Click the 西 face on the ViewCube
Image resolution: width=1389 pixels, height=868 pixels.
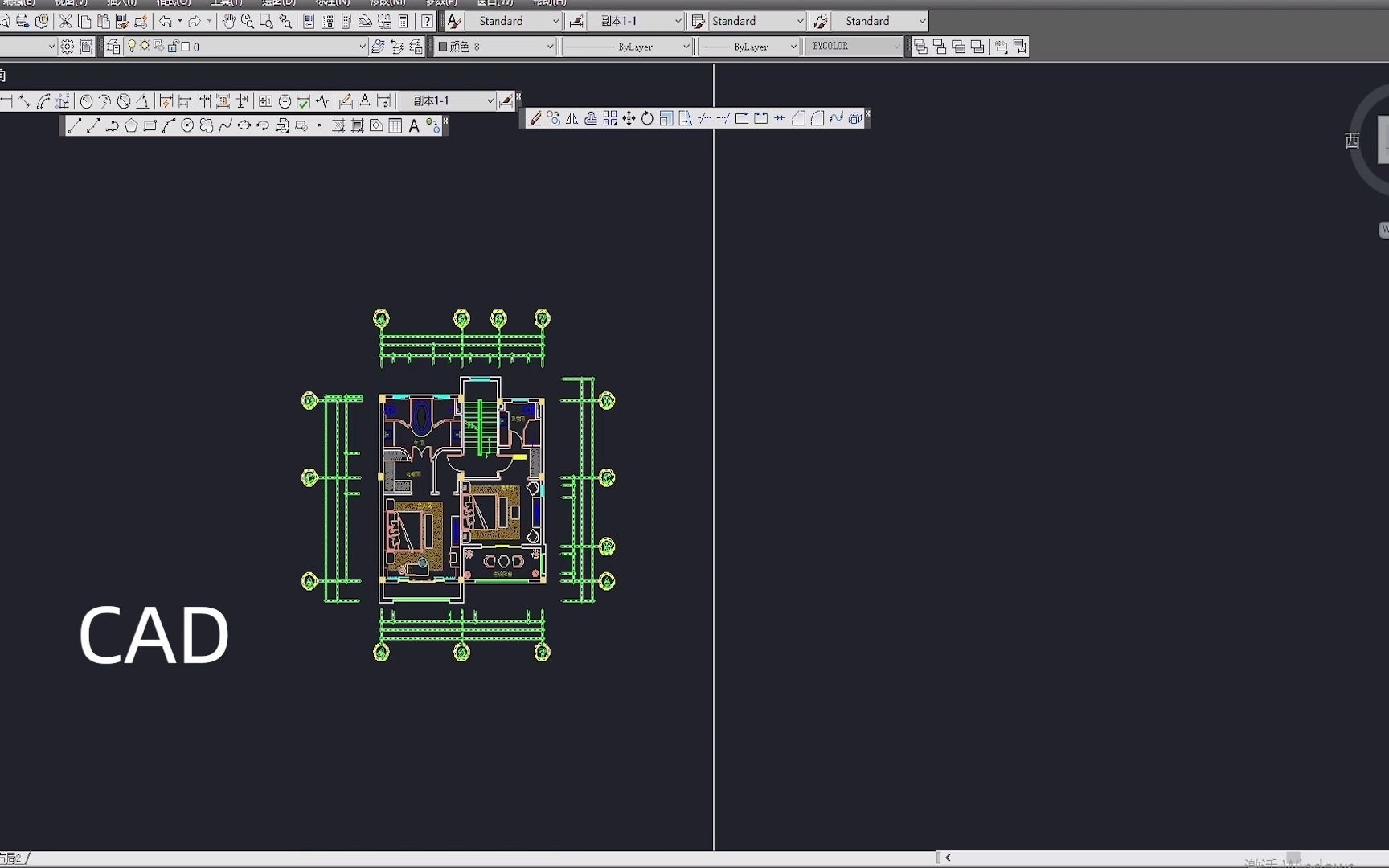tap(1353, 141)
